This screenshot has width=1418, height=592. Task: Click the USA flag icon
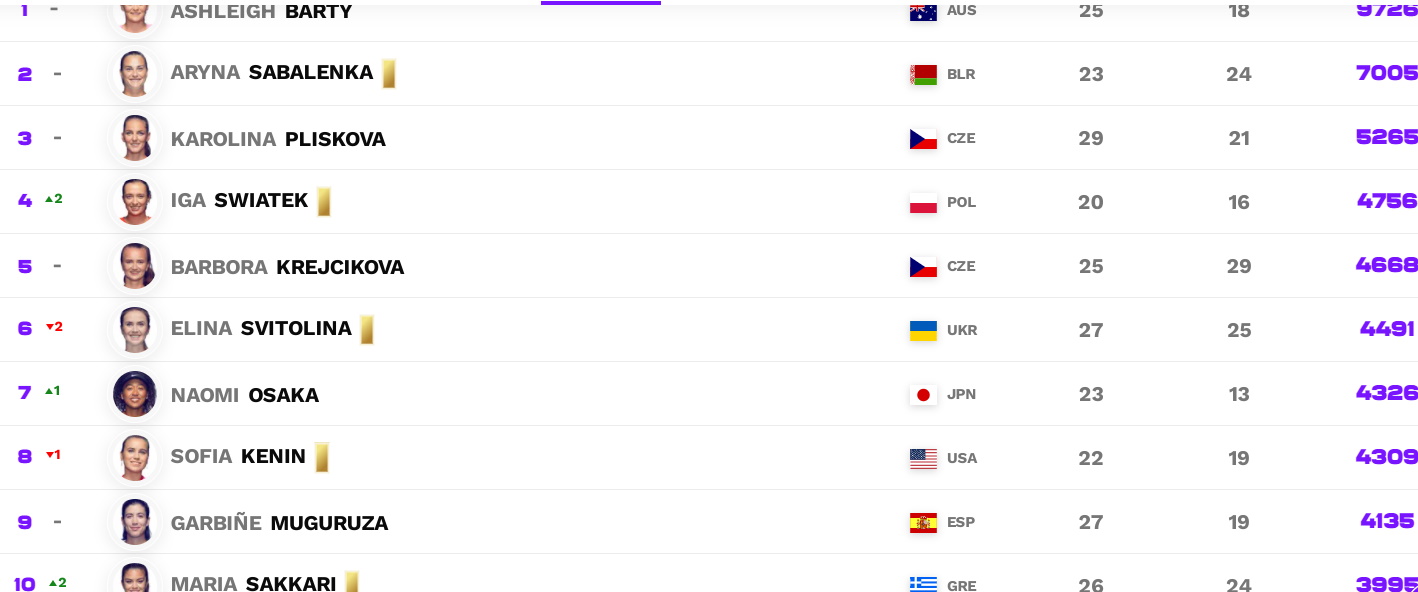tap(923, 458)
